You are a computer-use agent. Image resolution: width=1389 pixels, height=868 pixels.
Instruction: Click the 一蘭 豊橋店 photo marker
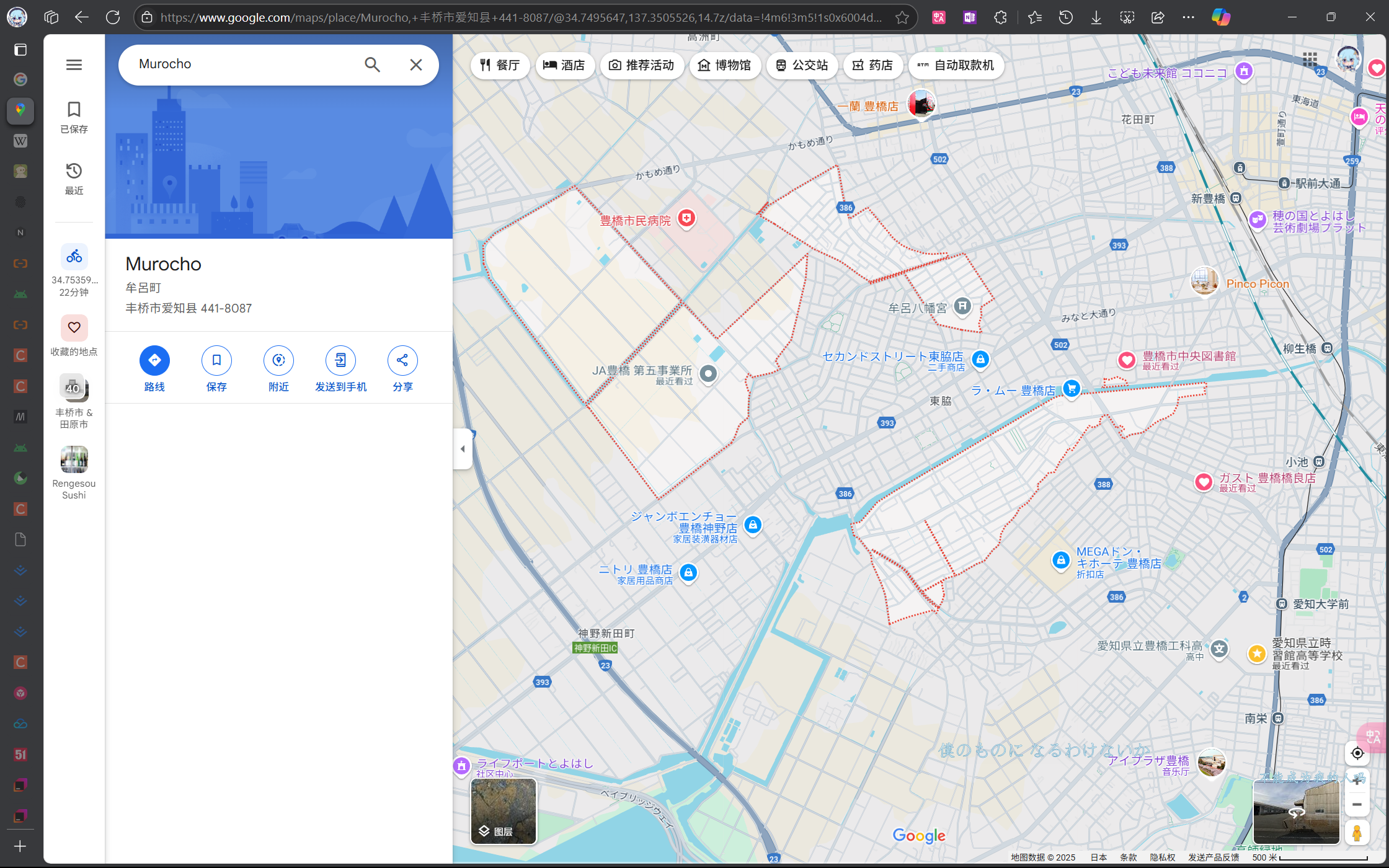[921, 103]
